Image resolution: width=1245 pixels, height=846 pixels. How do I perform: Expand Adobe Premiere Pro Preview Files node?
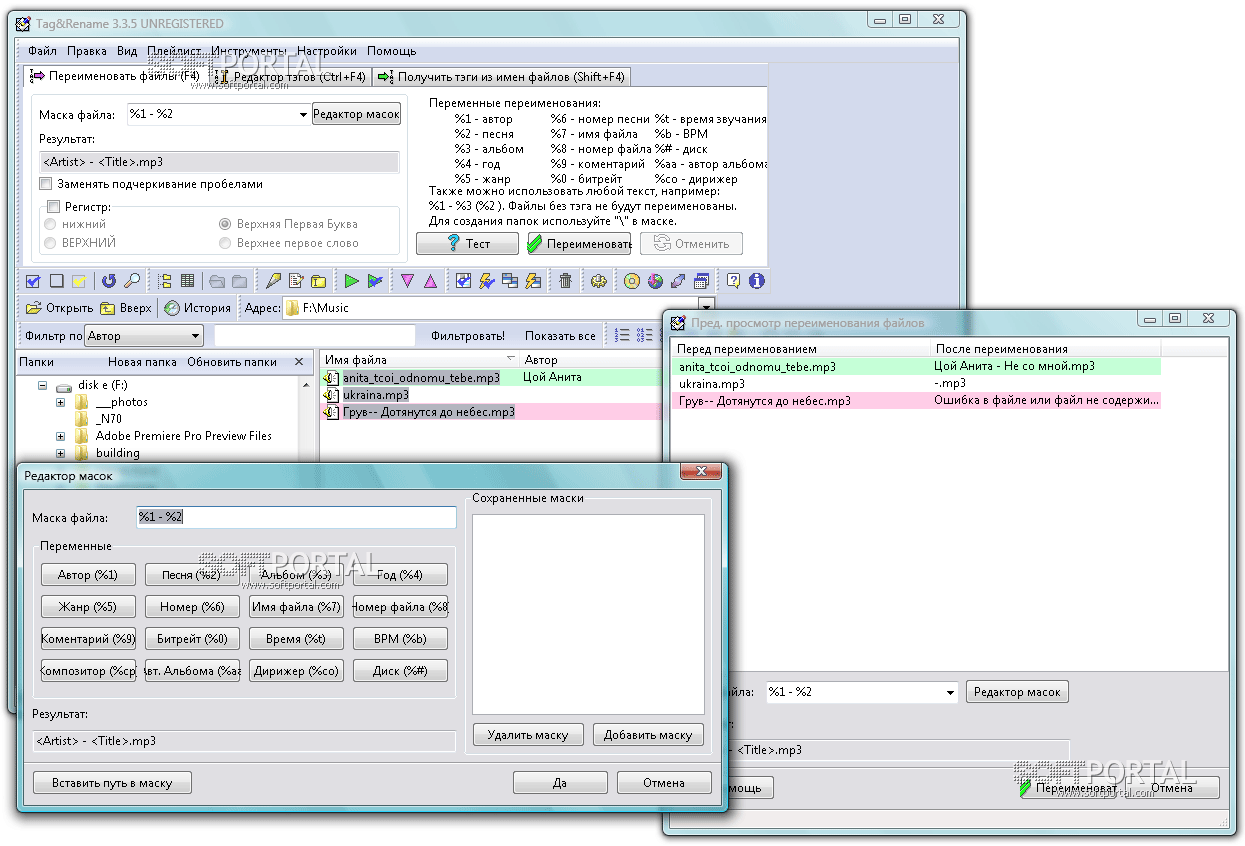(60, 436)
